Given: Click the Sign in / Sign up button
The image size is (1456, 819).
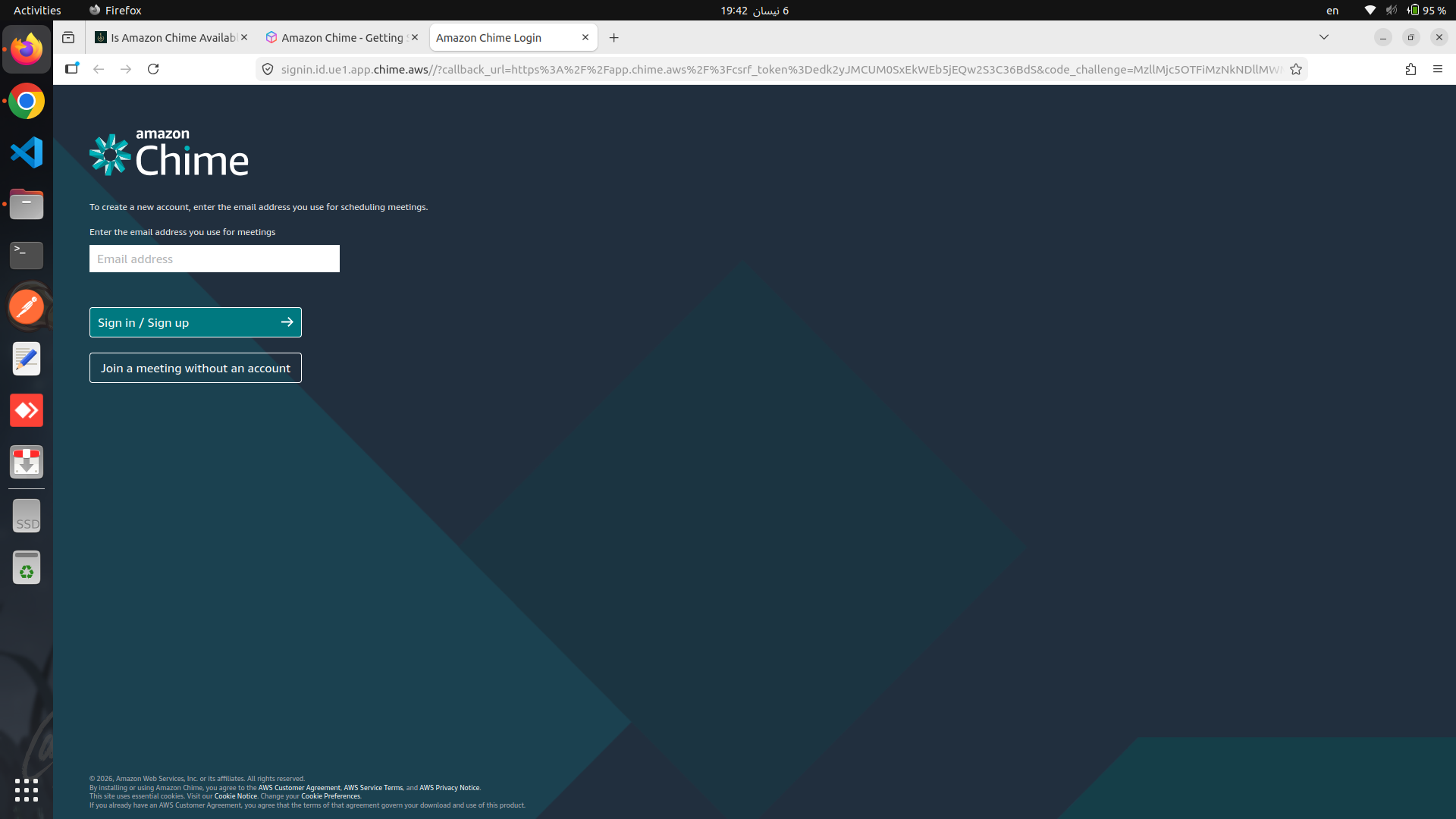Looking at the screenshot, I should point(195,322).
